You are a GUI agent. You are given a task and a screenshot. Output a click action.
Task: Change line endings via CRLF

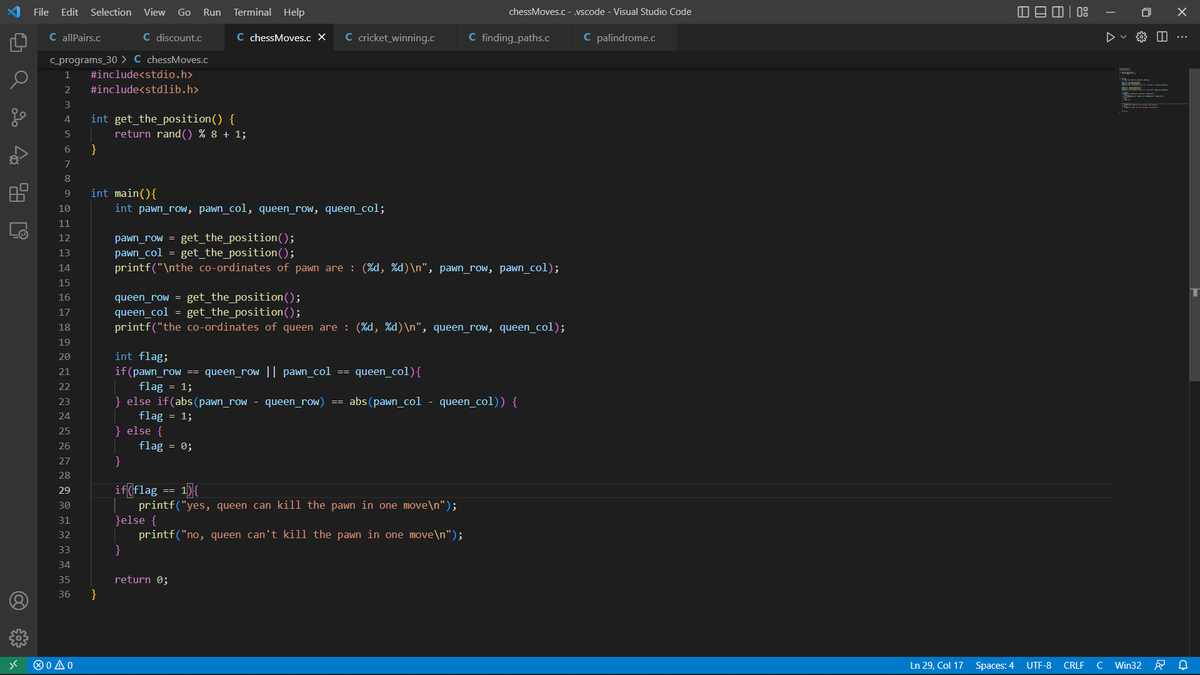[x=1074, y=665]
